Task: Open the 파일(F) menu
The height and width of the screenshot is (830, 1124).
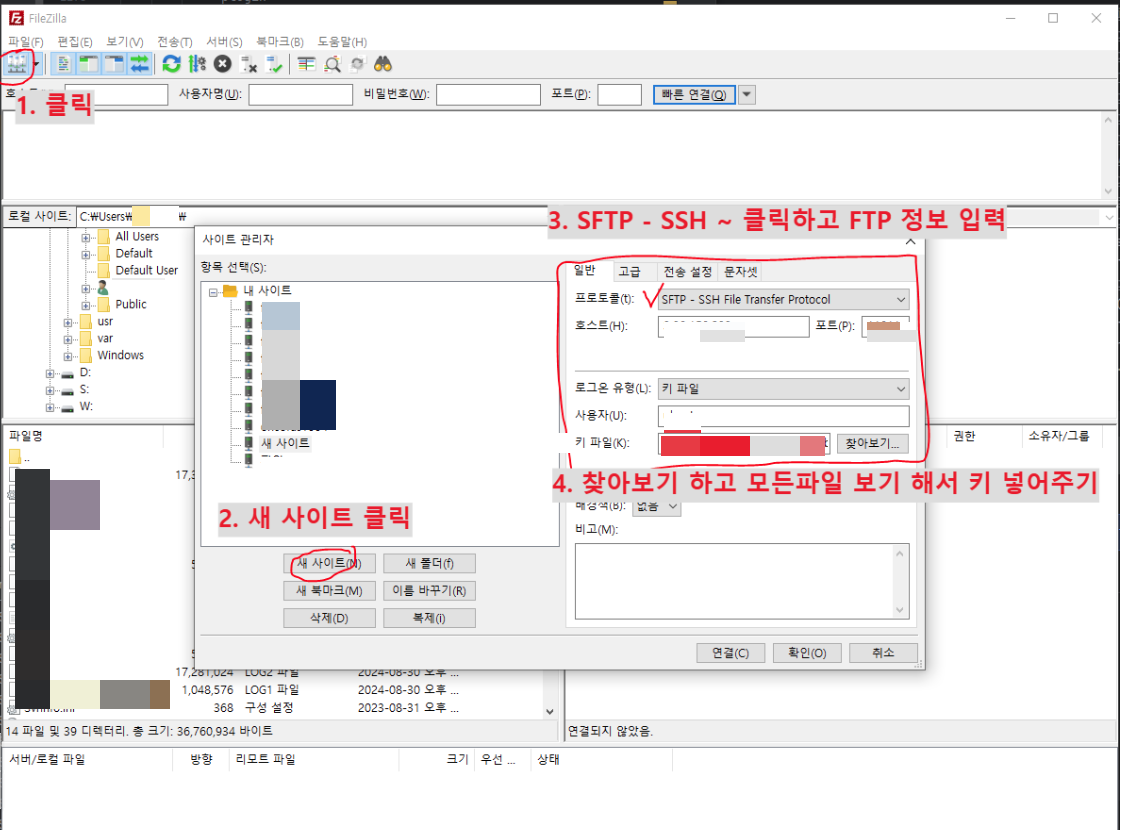Action: tap(26, 42)
